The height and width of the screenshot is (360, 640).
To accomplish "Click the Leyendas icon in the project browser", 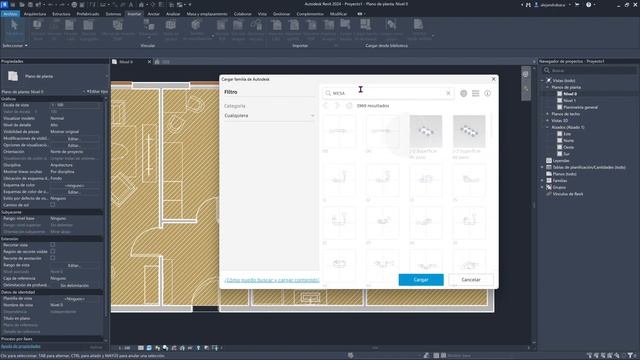I will click(549, 160).
